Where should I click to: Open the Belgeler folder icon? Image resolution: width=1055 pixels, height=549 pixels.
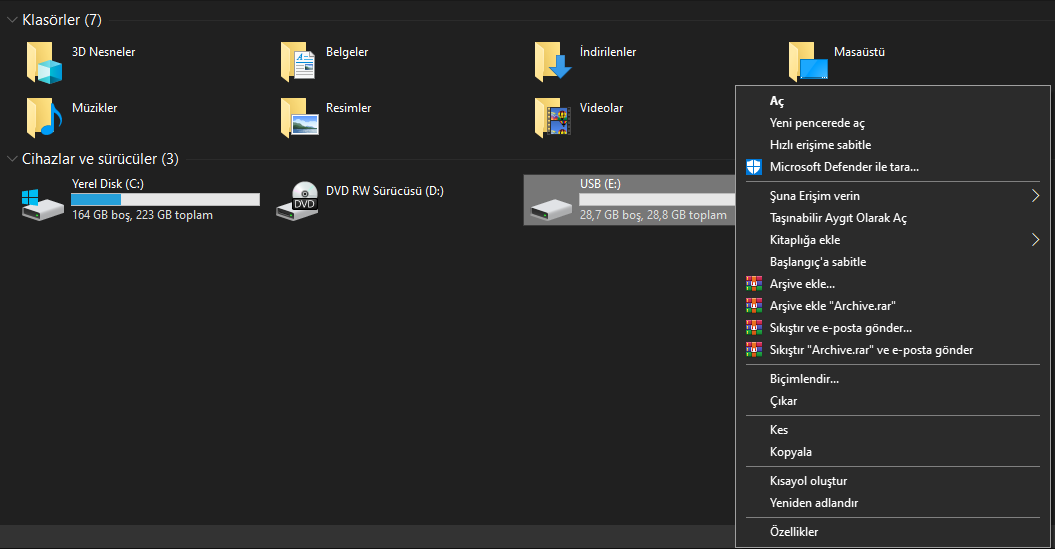pyautogui.click(x=298, y=63)
